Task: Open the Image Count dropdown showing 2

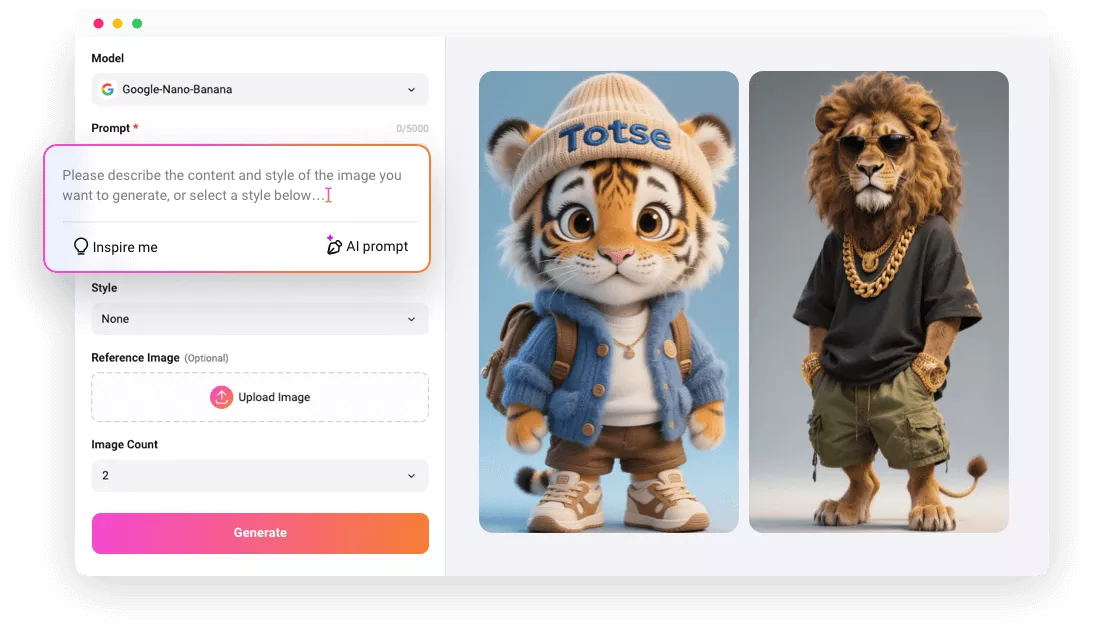Action: coord(260,475)
